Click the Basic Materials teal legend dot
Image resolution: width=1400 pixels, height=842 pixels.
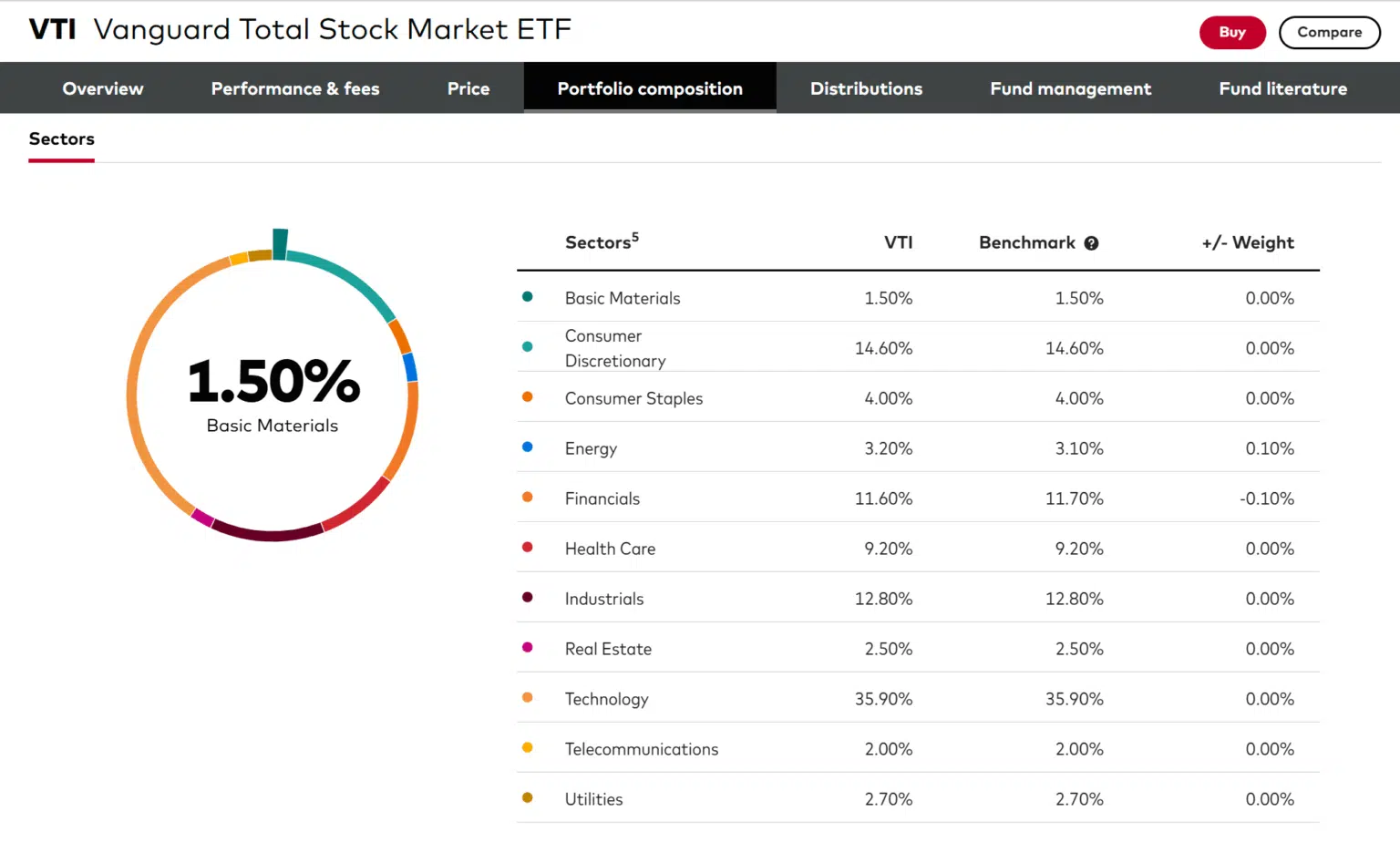(x=527, y=297)
